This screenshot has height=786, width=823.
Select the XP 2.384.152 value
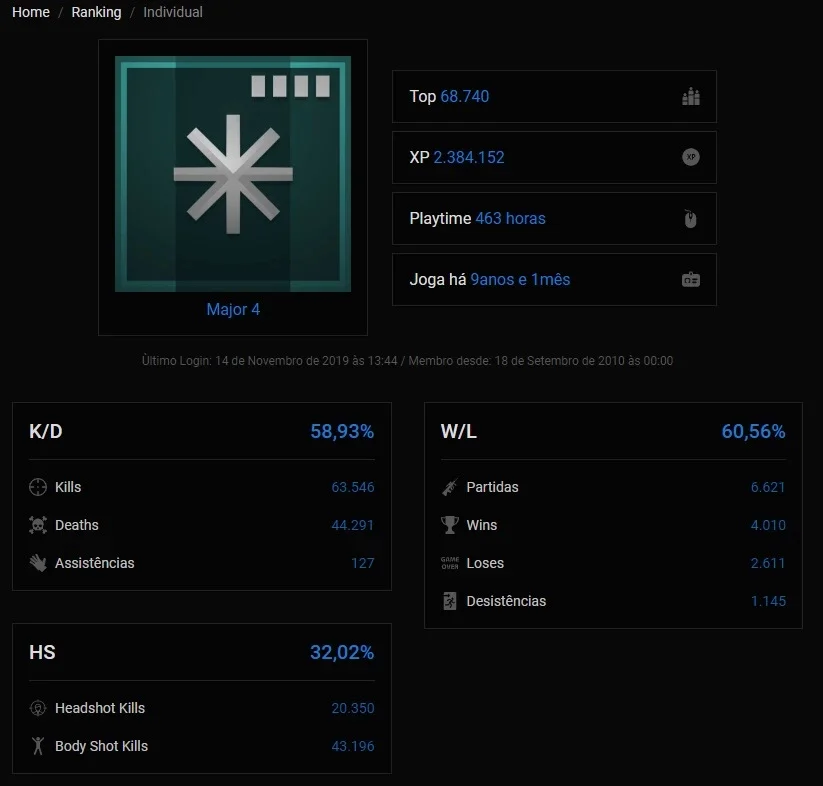click(x=469, y=157)
